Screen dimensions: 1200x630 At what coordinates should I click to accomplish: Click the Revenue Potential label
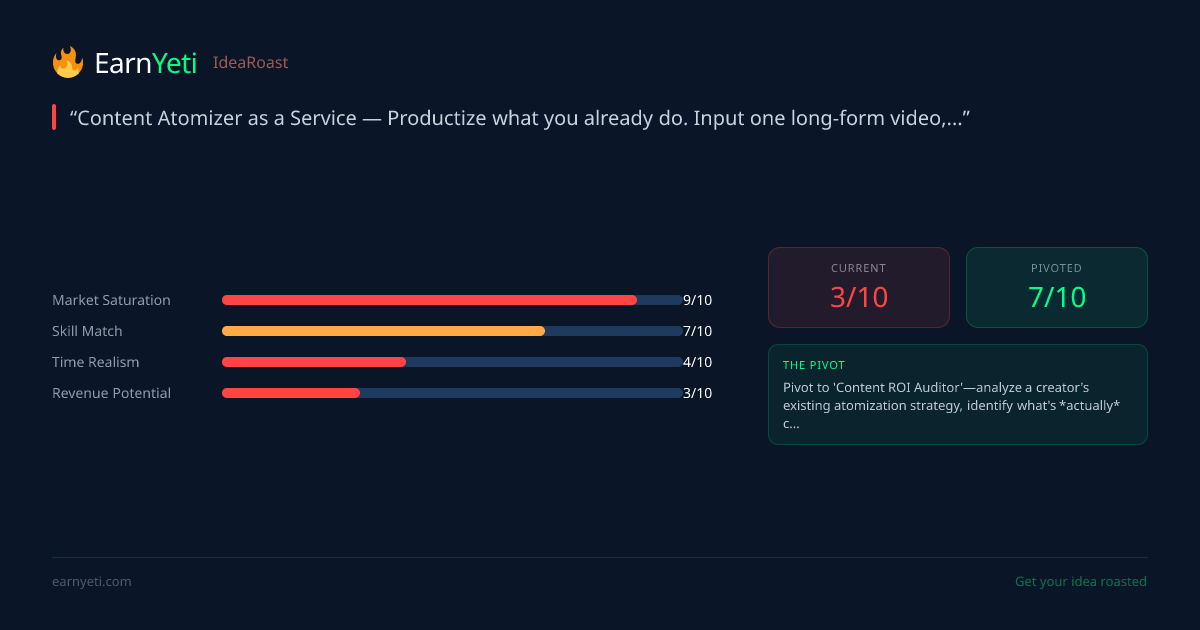(x=111, y=393)
